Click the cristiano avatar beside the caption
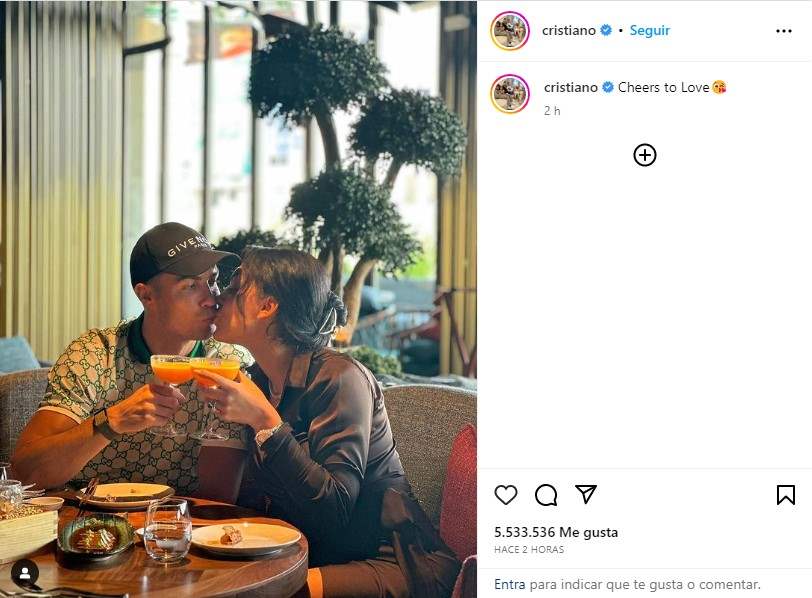This screenshot has width=812, height=598. tap(510, 94)
